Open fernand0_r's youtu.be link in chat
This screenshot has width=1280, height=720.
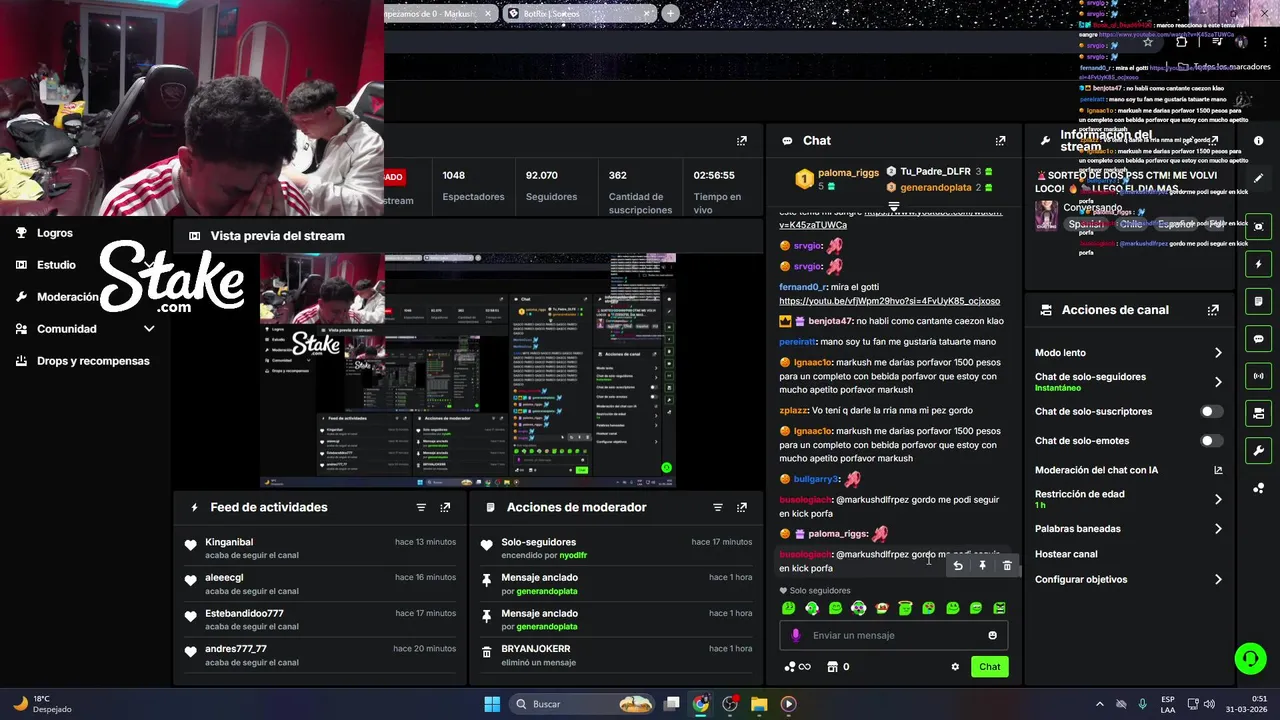(889, 301)
